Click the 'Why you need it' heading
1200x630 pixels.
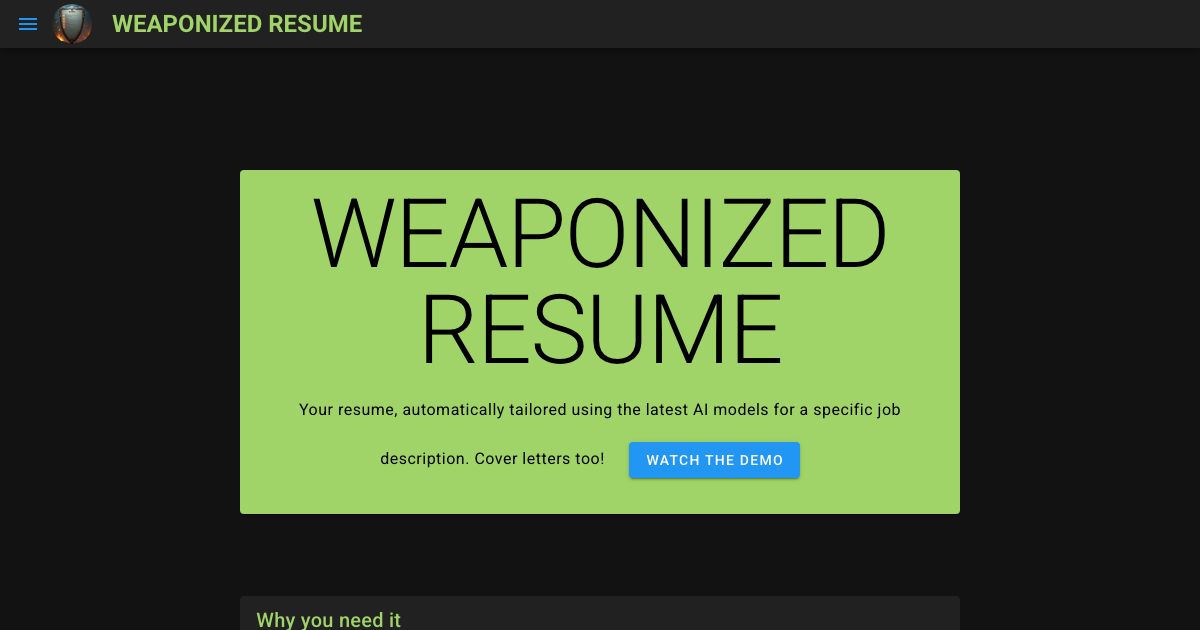click(x=328, y=620)
